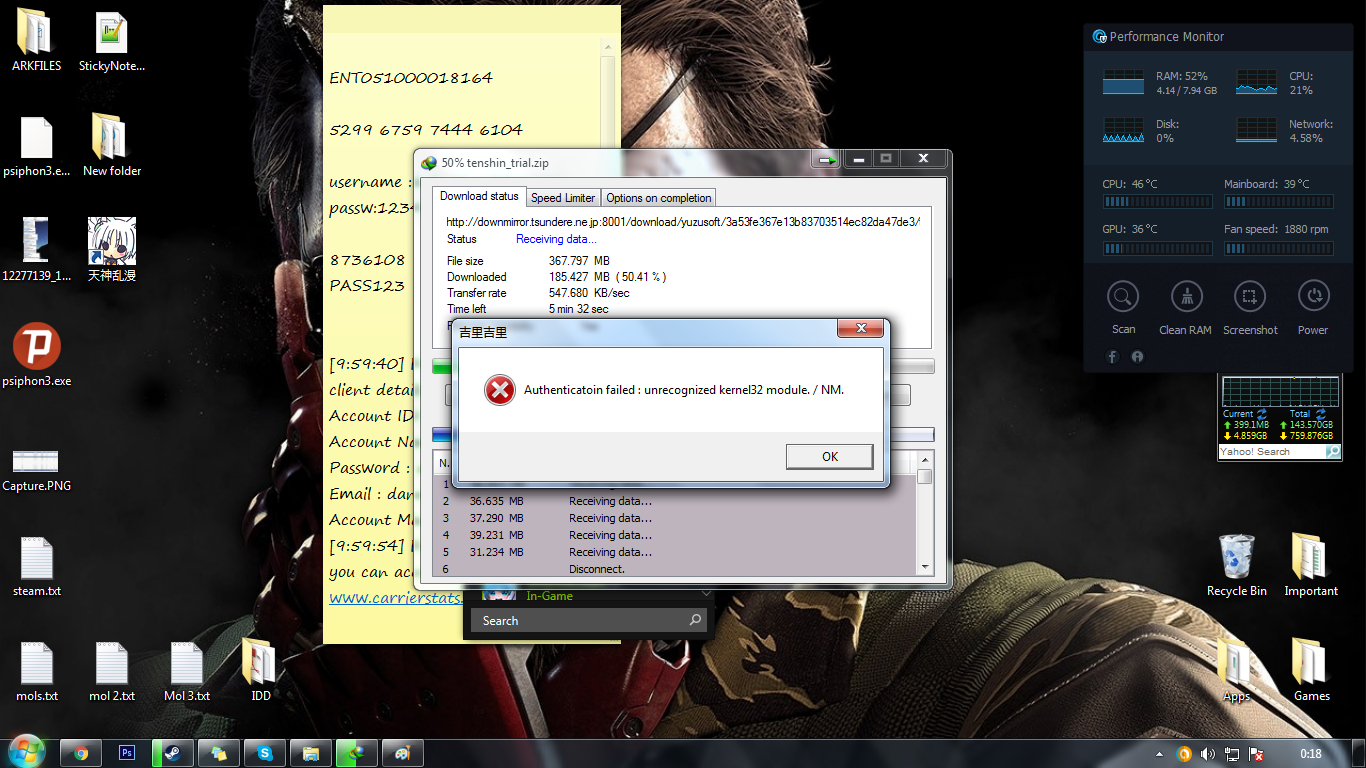
Task: Click the Facebook icon in Performance Monitor
Action: click(x=1112, y=357)
